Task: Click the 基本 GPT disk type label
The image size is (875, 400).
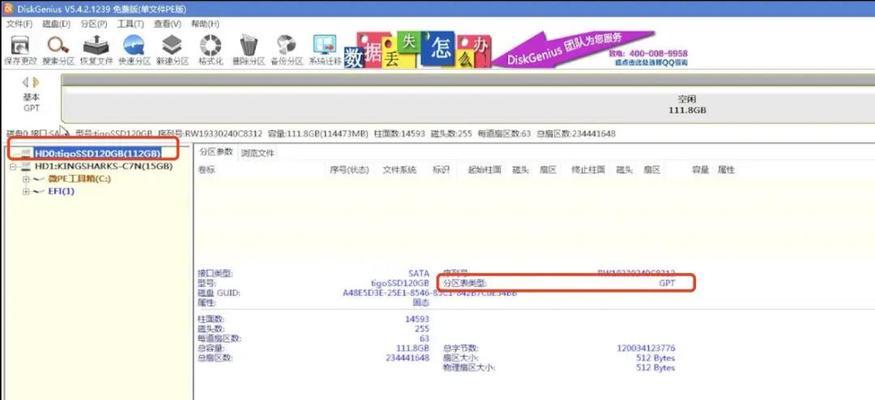Action: coord(31,102)
